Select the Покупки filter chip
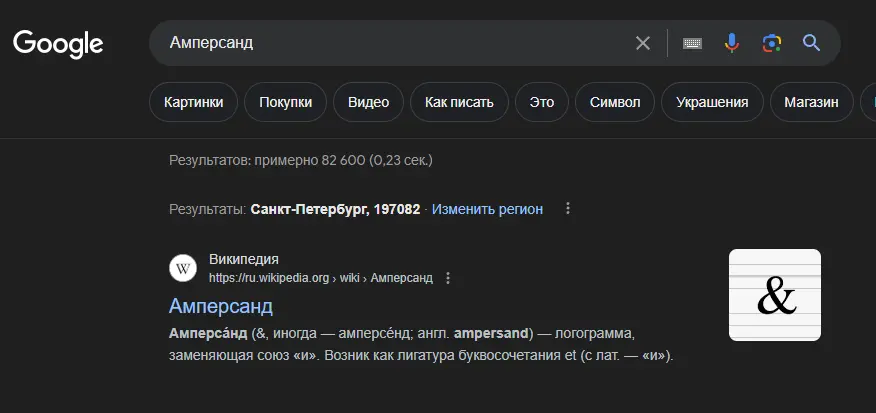Viewport: 876px width, 413px height. [285, 102]
